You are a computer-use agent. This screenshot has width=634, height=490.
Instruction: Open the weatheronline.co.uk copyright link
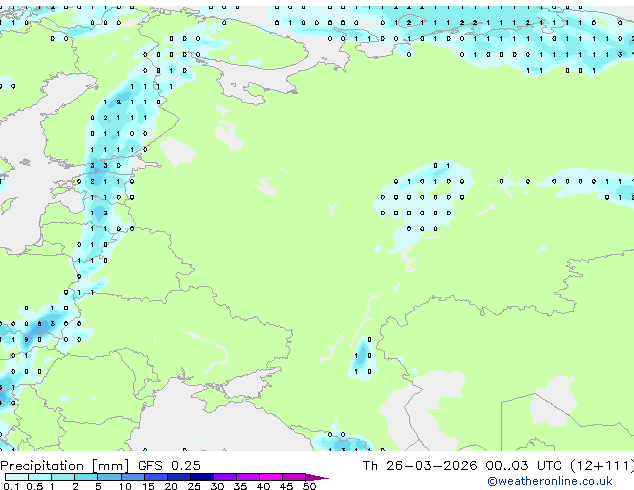[549, 481]
